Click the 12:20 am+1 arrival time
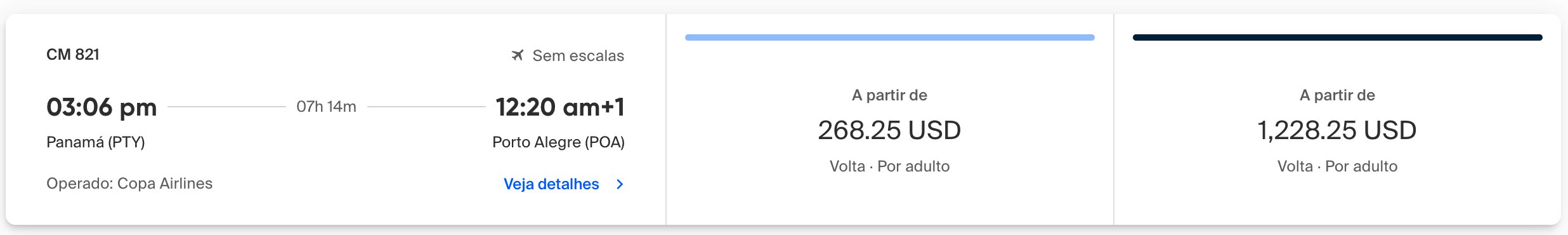Screen dimensions: 1568x235 click(x=560, y=107)
